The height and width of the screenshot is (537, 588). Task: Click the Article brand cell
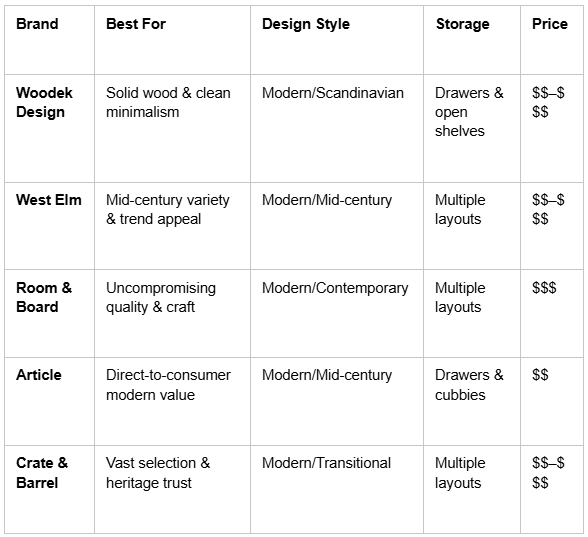click(50, 401)
